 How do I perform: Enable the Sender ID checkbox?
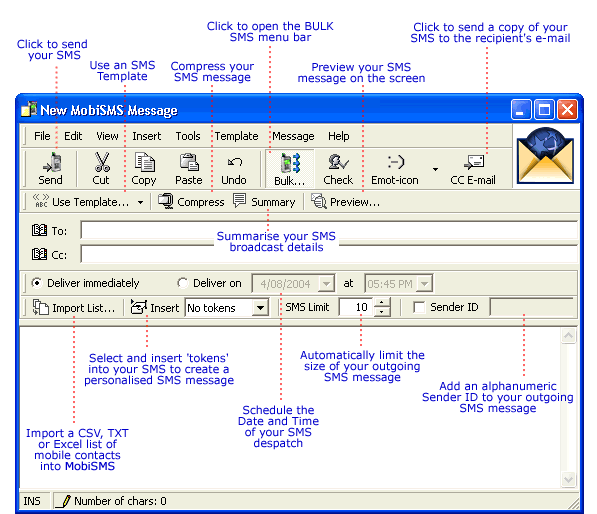click(x=419, y=307)
